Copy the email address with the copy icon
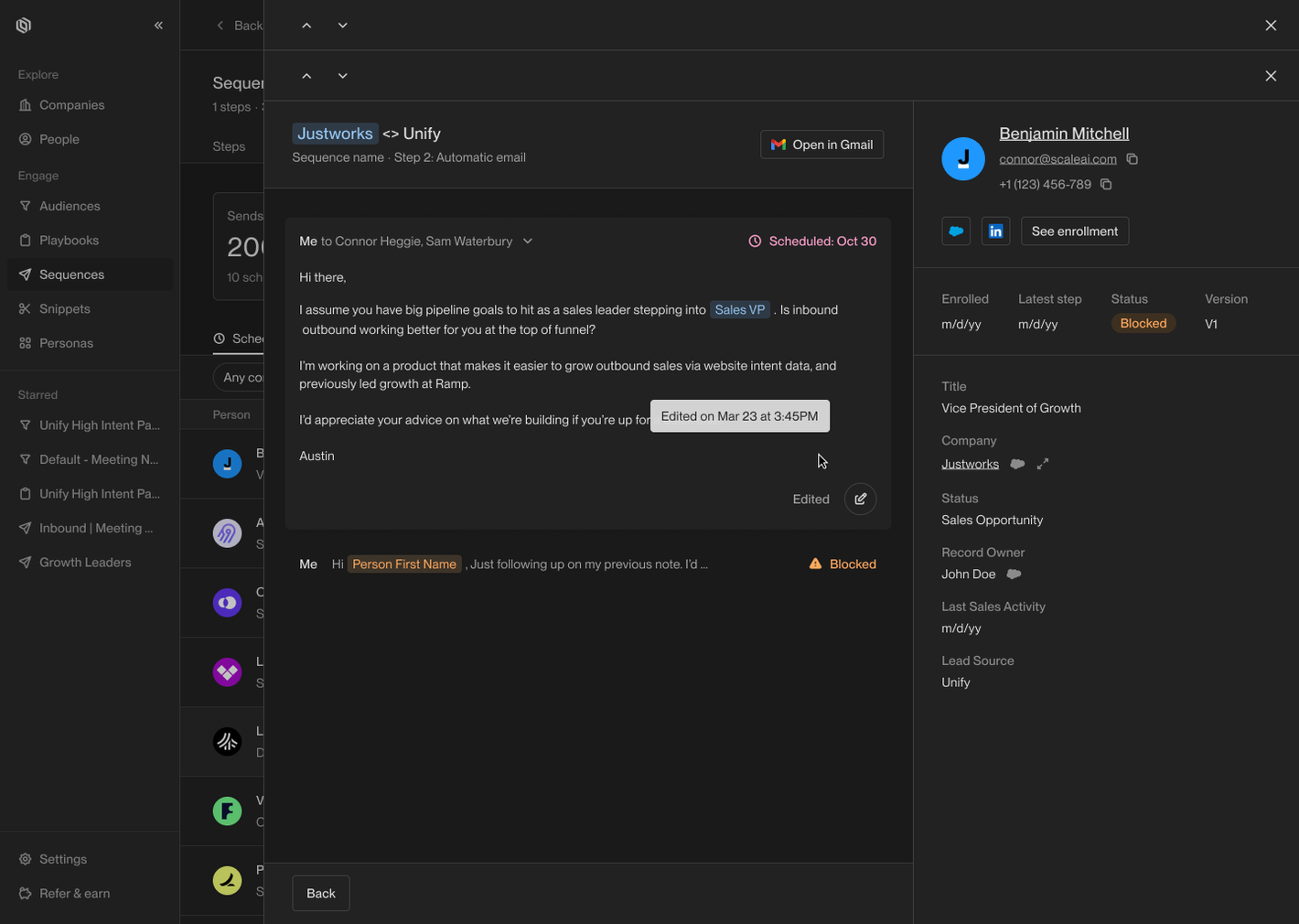The image size is (1299, 924). (1132, 159)
